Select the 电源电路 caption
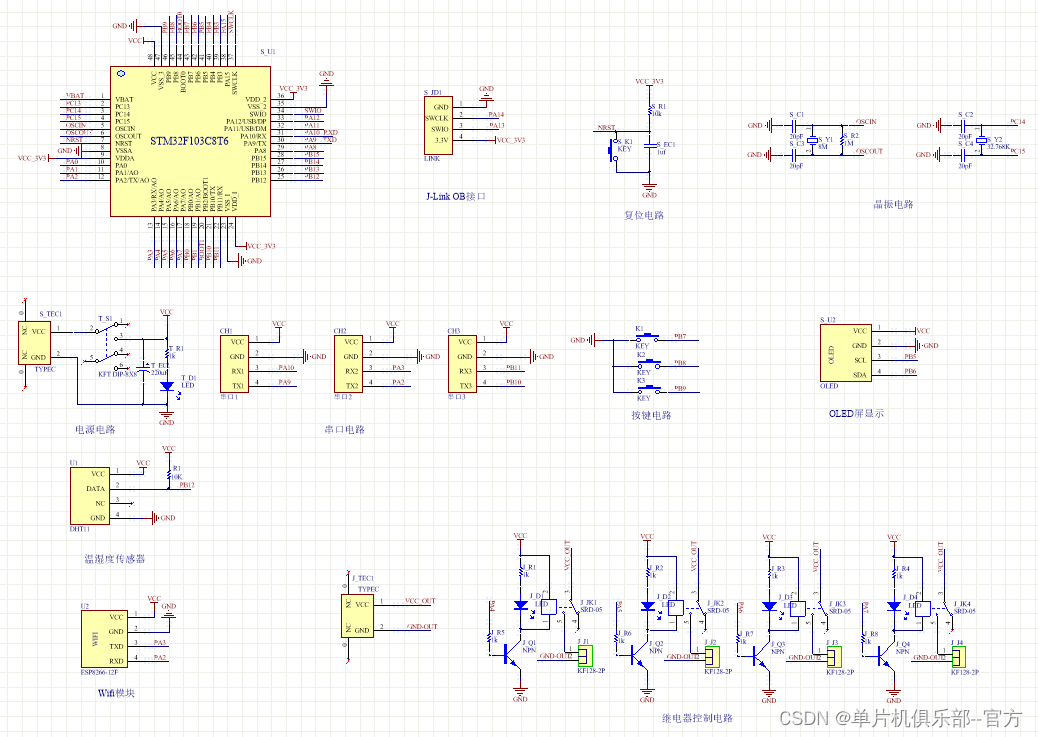 95,430
